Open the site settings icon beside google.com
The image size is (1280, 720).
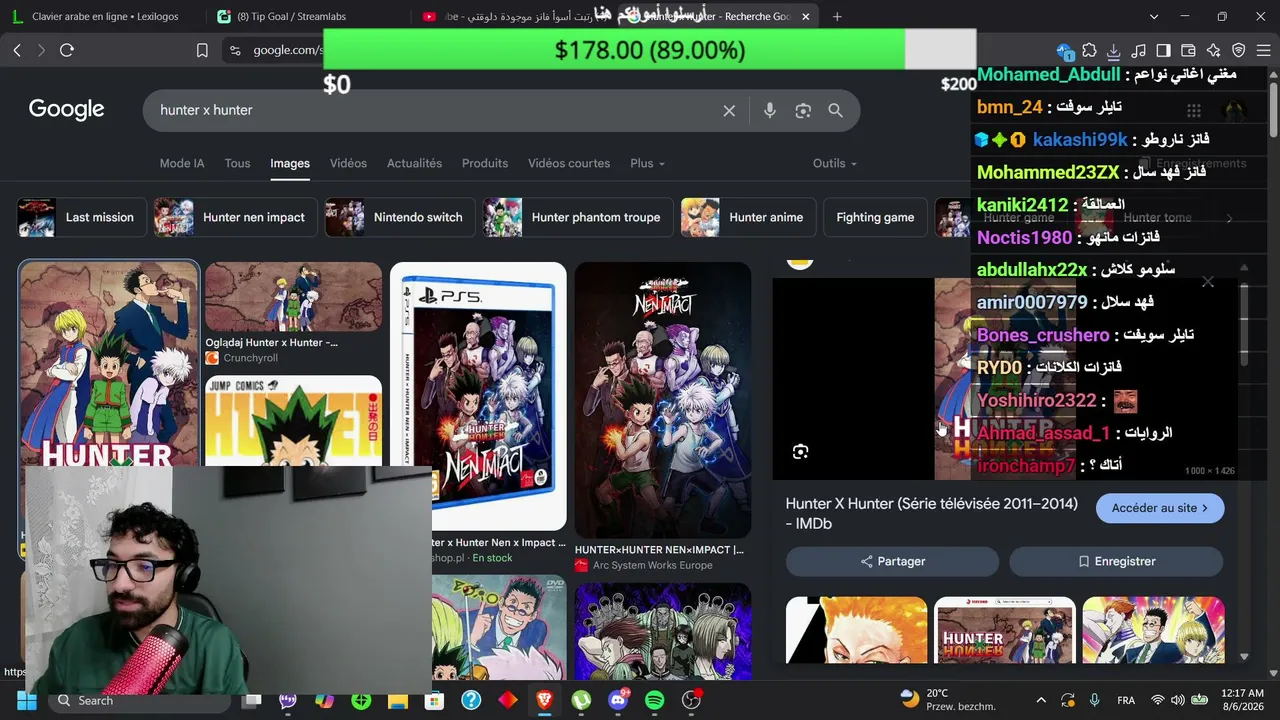click(235, 50)
